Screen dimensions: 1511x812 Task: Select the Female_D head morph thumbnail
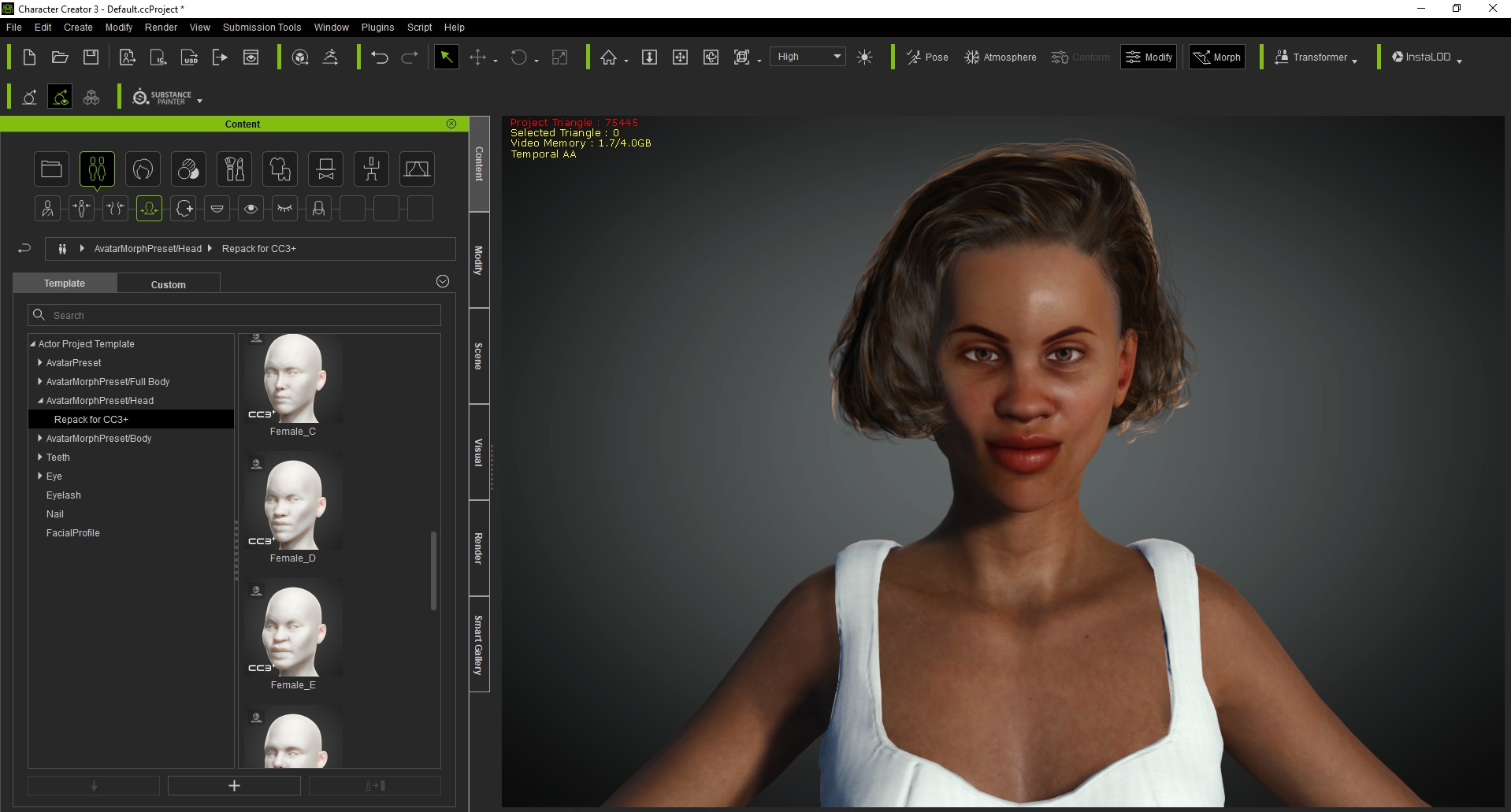(x=293, y=502)
